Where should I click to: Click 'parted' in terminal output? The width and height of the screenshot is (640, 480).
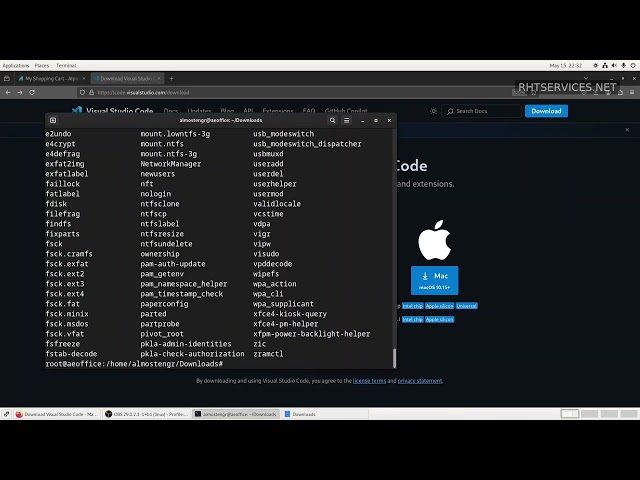[x=153, y=314]
